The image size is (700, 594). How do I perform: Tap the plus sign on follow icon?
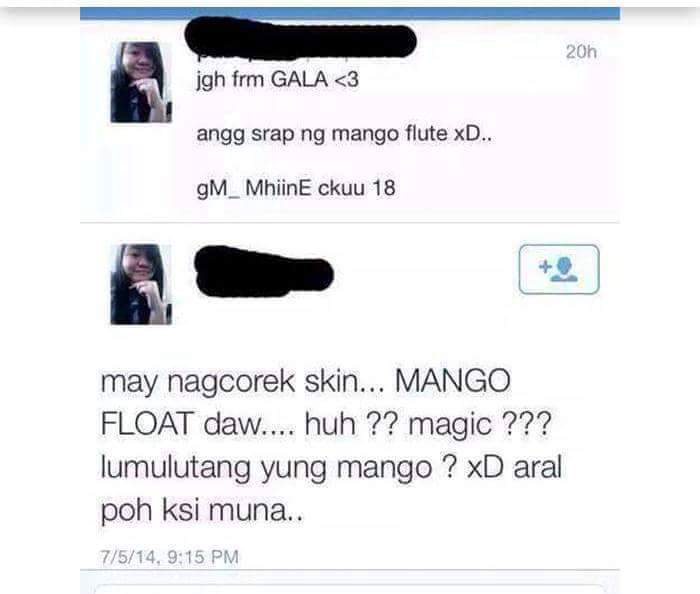(x=545, y=266)
